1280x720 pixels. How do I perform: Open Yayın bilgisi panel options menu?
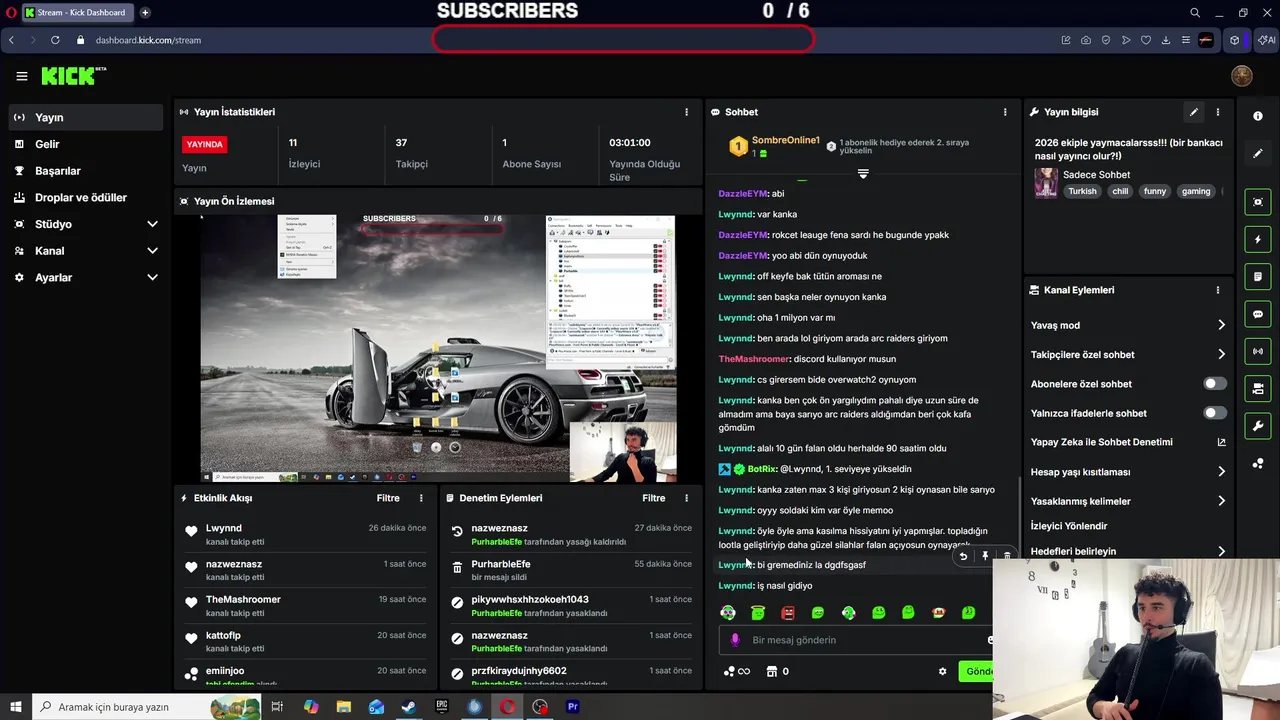coord(1217,112)
